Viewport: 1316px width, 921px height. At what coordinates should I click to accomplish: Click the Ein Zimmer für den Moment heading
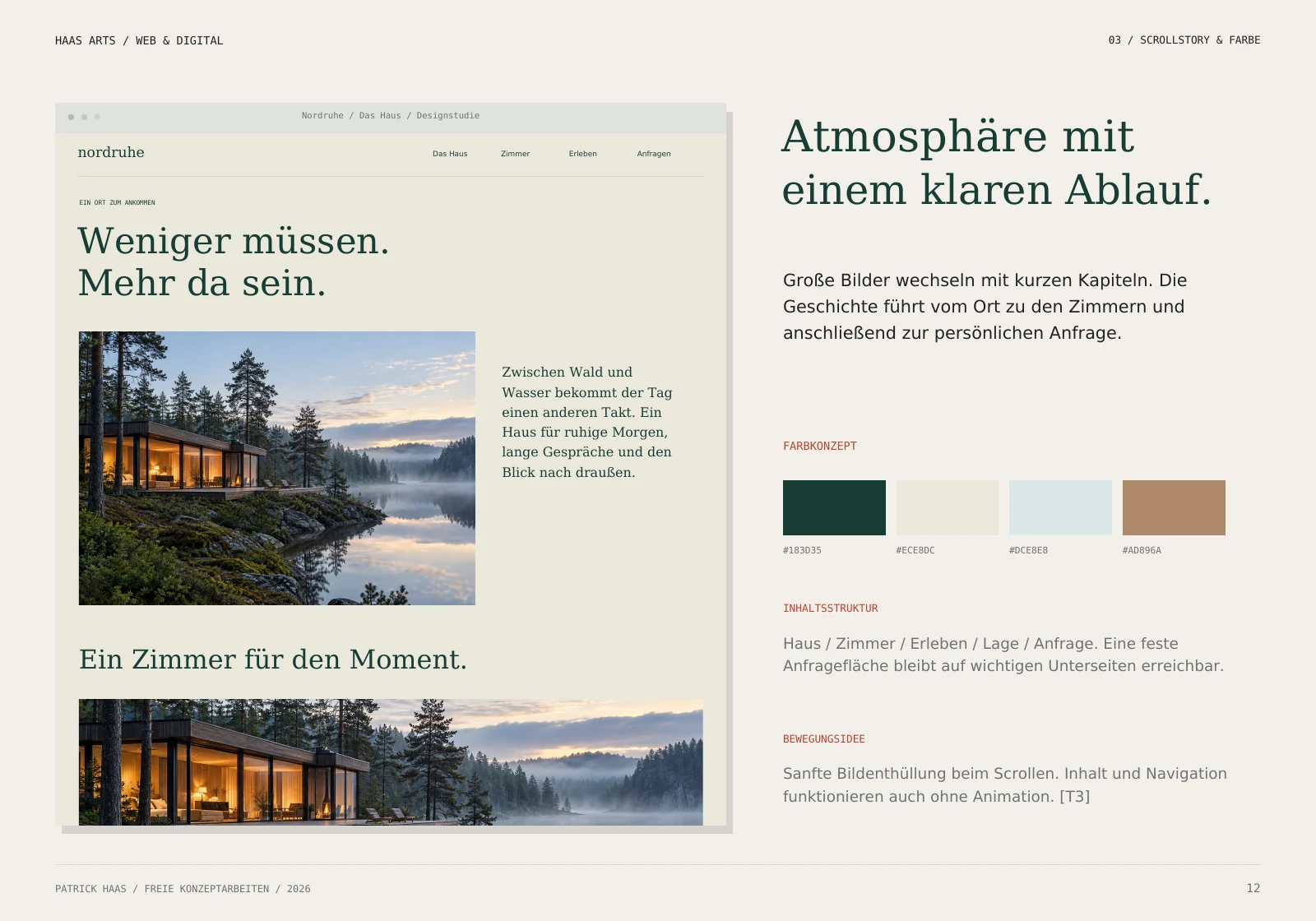(x=273, y=660)
